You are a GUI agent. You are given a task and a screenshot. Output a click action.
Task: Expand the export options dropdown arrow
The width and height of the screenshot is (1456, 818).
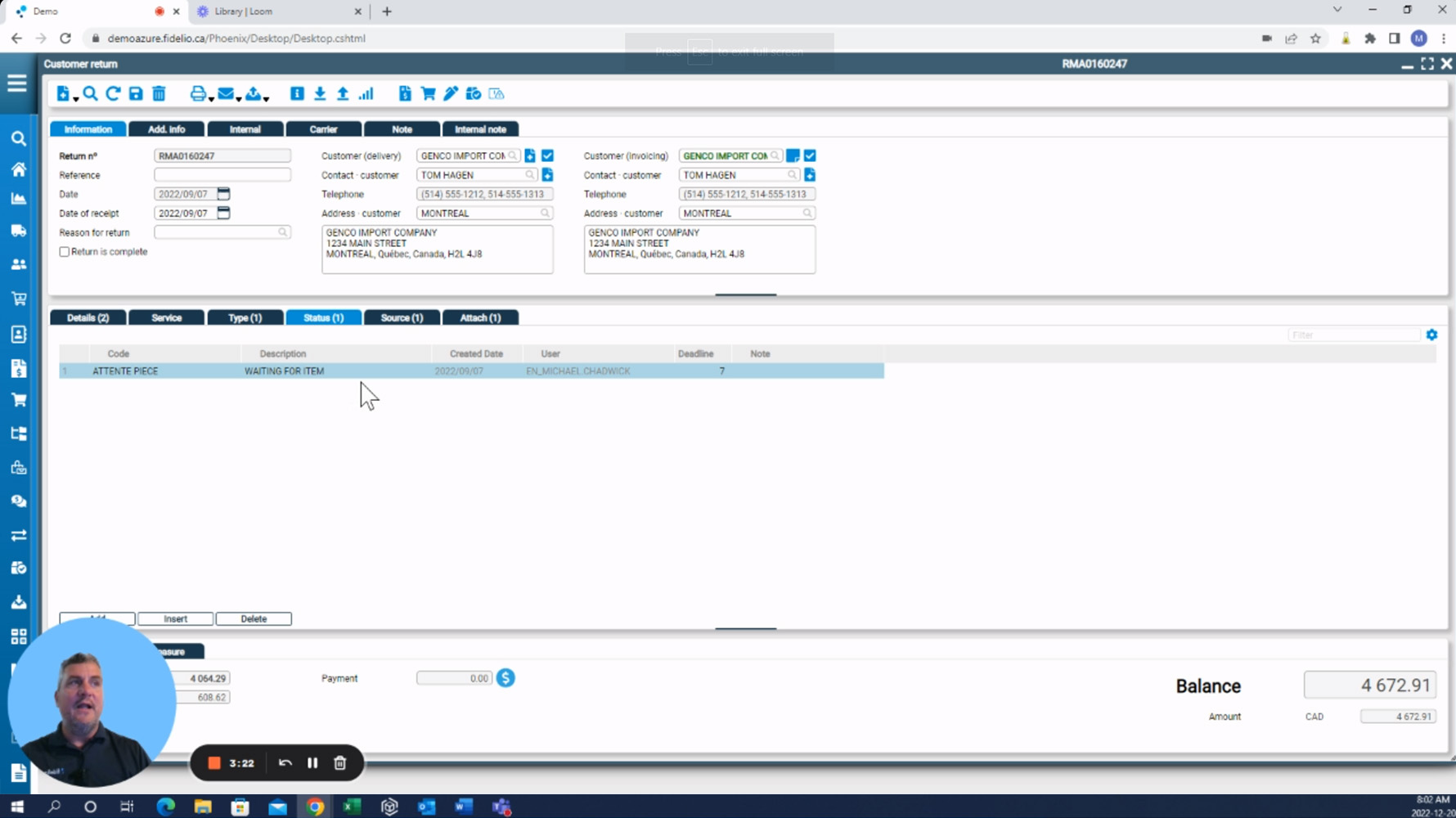click(x=266, y=98)
